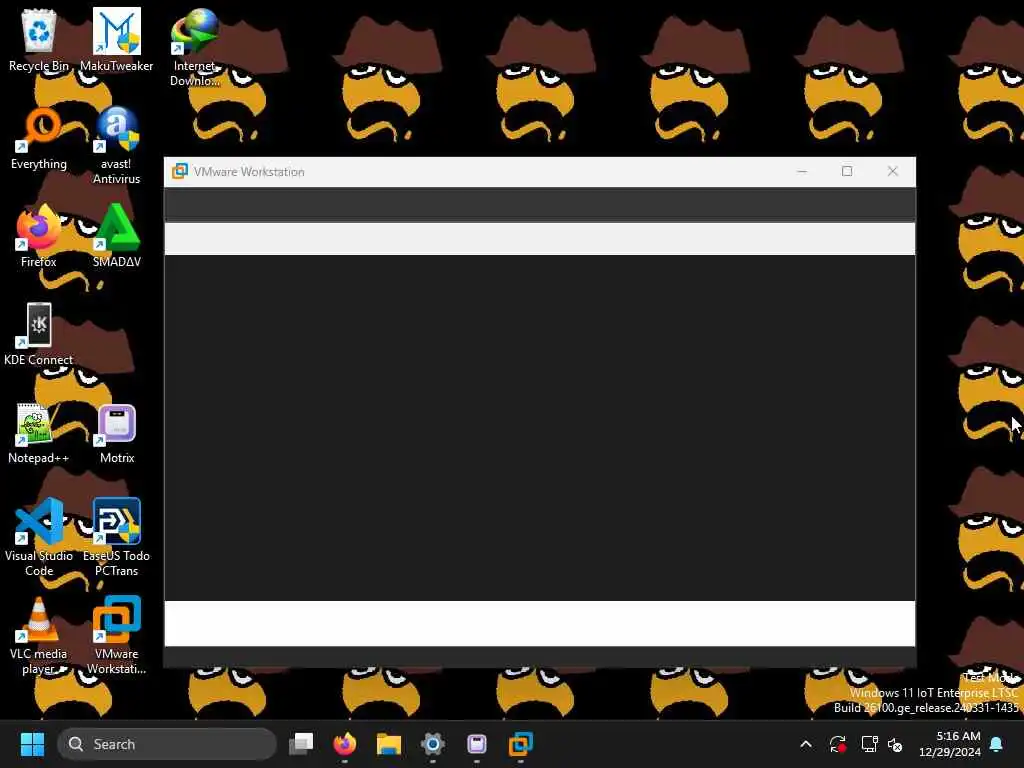The width and height of the screenshot is (1024, 768).
Task: Launch Firefox from the desktop
Action: 39,236
